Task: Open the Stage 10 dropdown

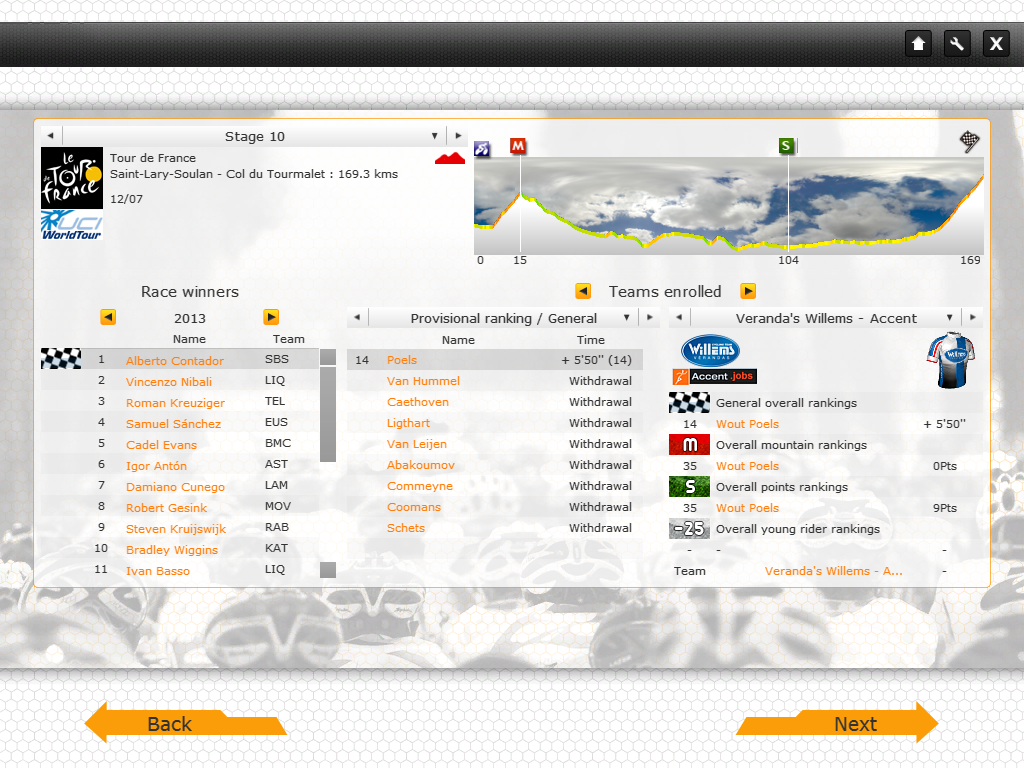Action: [x=434, y=136]
